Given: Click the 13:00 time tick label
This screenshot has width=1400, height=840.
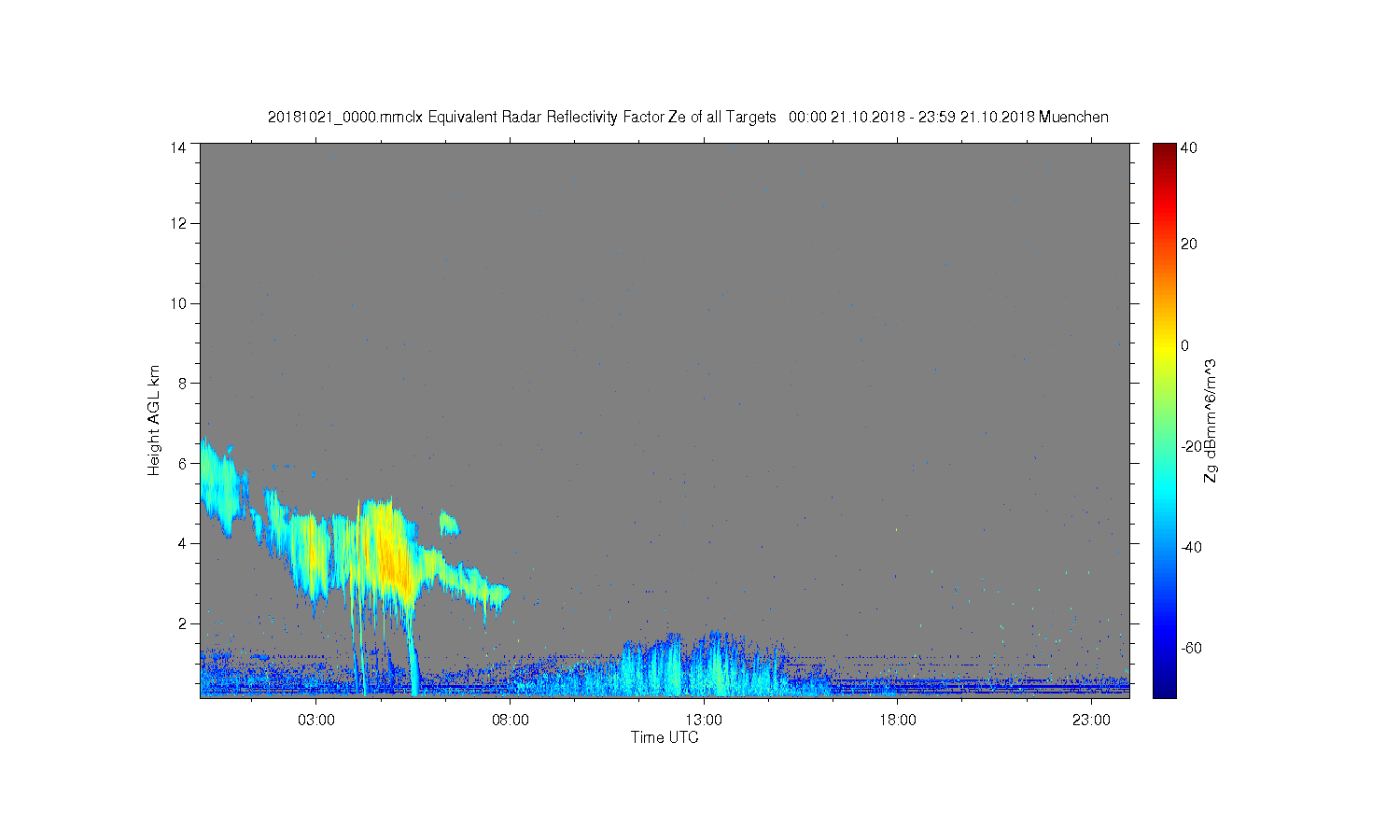Looking at the screenshot, I should [704, 721].
